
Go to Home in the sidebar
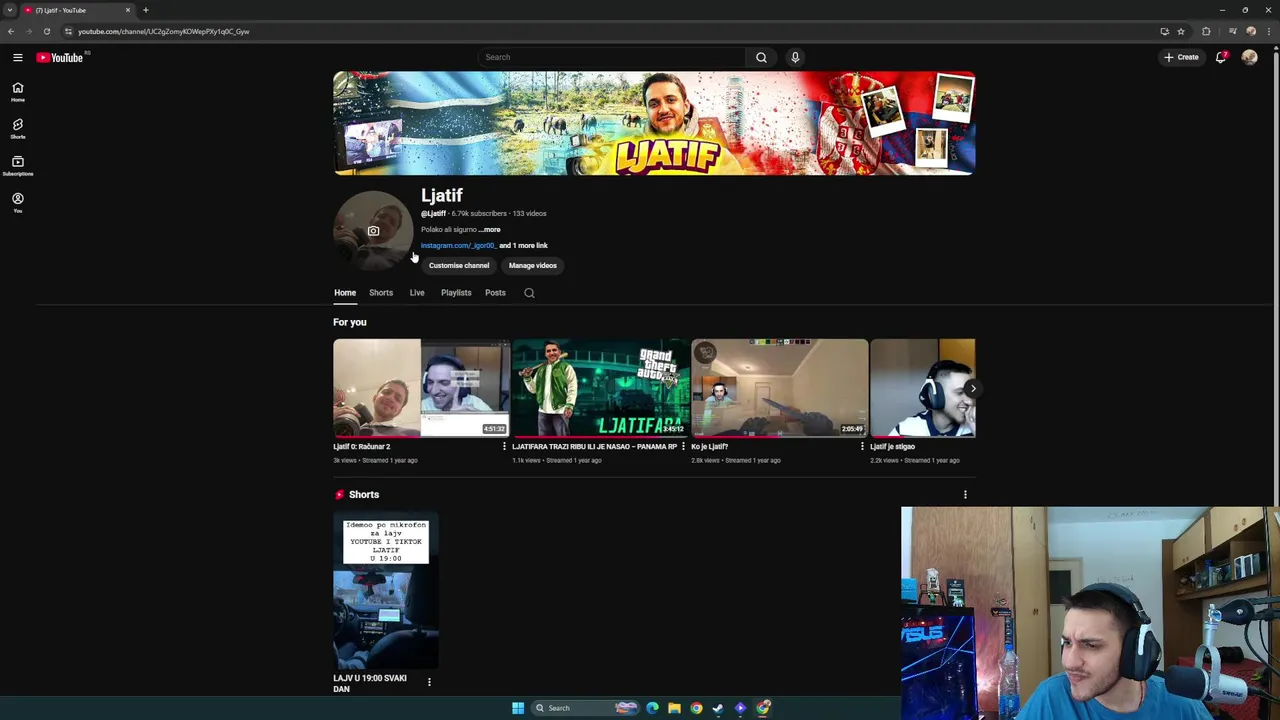17,91
